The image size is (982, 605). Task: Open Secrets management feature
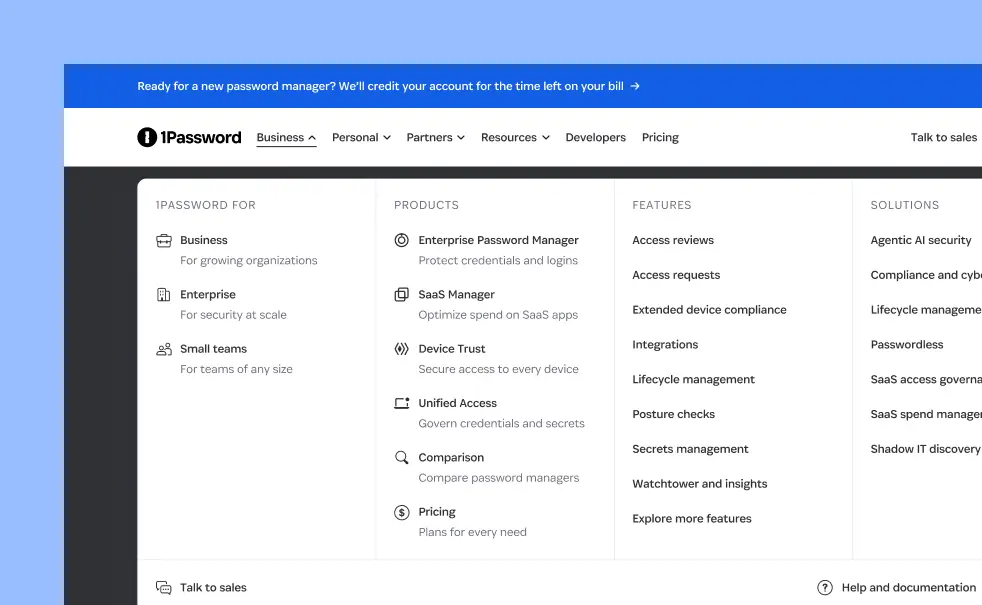(690, 449)
